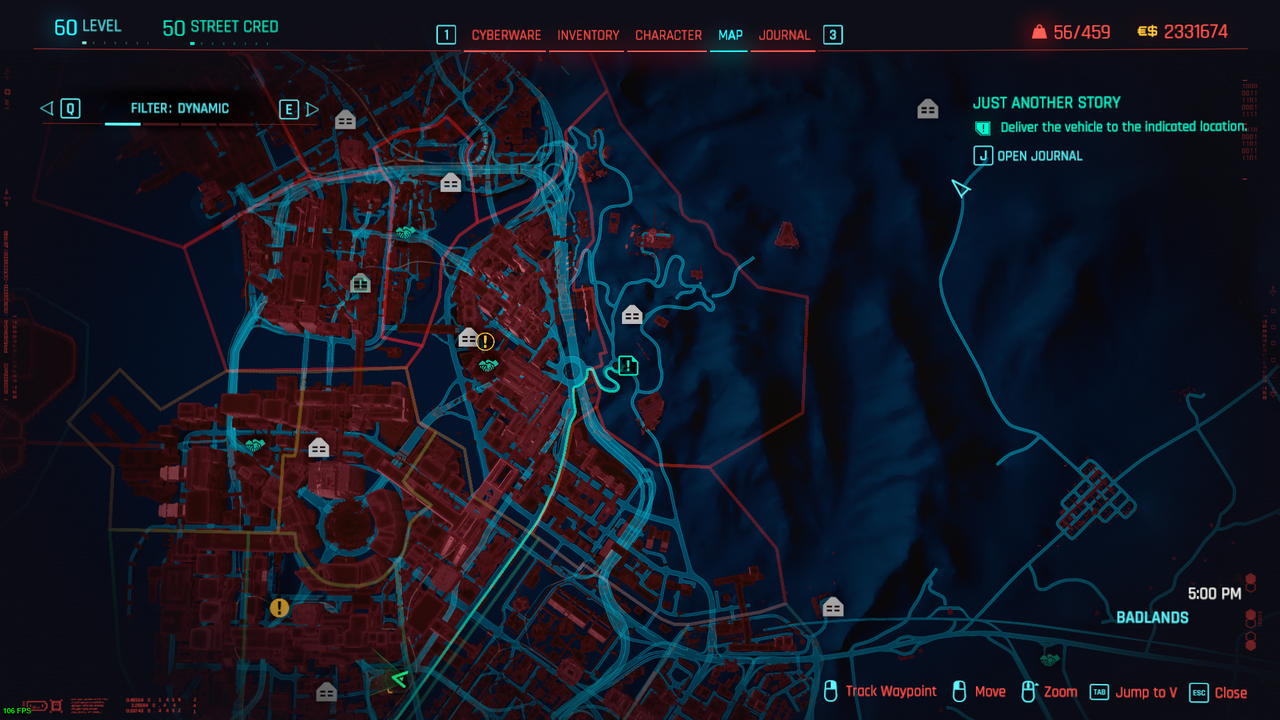Switch to next filter with E arrow
This screenshot has width=1280, height=720.
coord(312,109)
